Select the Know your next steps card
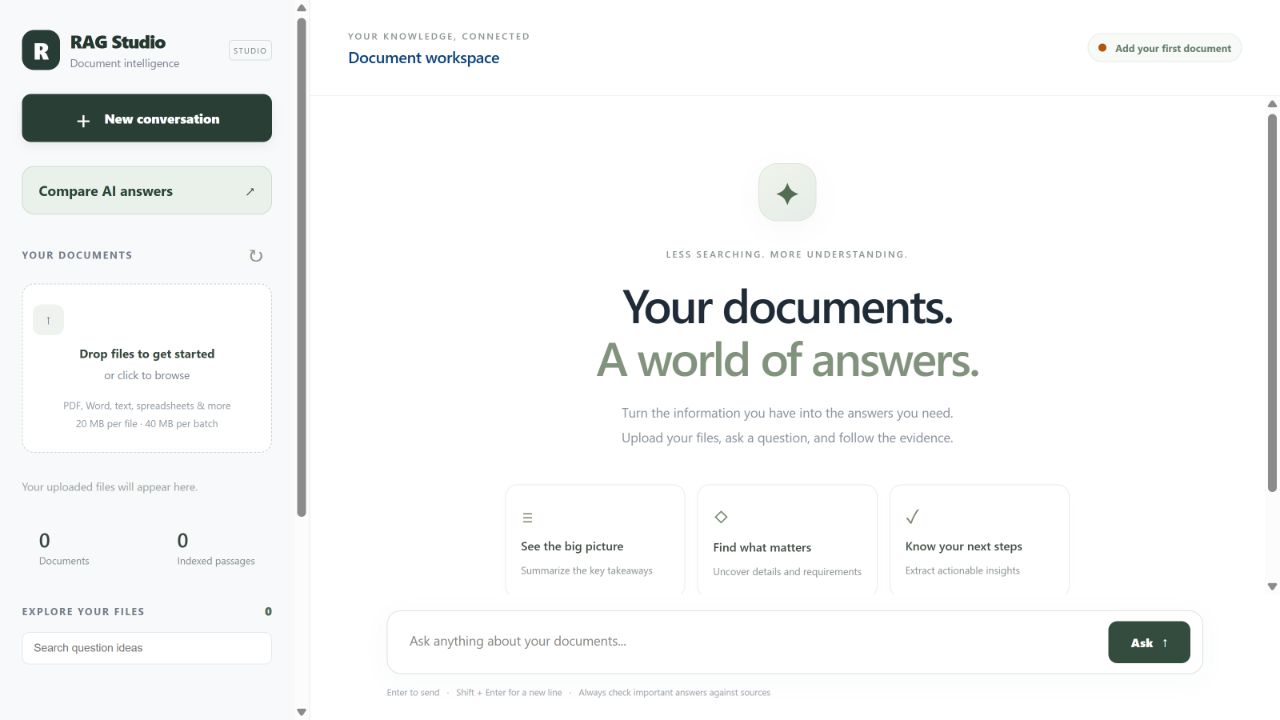 click(979, 540)
